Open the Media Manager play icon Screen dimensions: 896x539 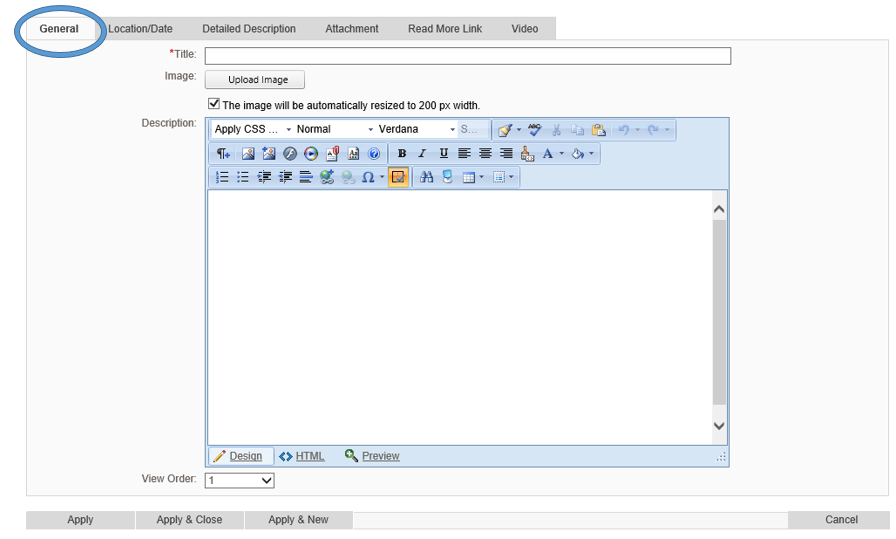(x=311, y=153)
